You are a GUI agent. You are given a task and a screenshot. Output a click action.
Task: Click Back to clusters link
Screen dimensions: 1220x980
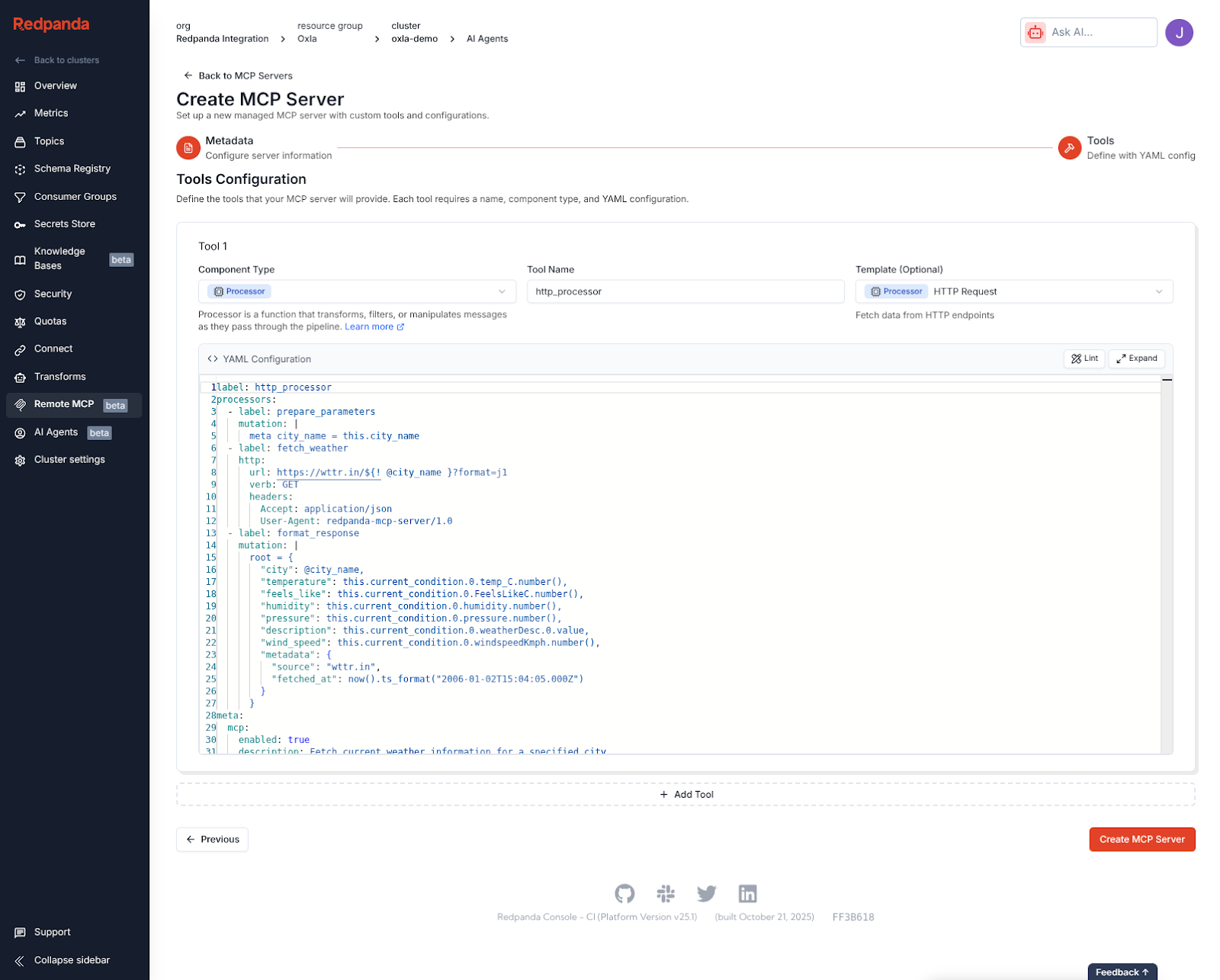(57, 60)
